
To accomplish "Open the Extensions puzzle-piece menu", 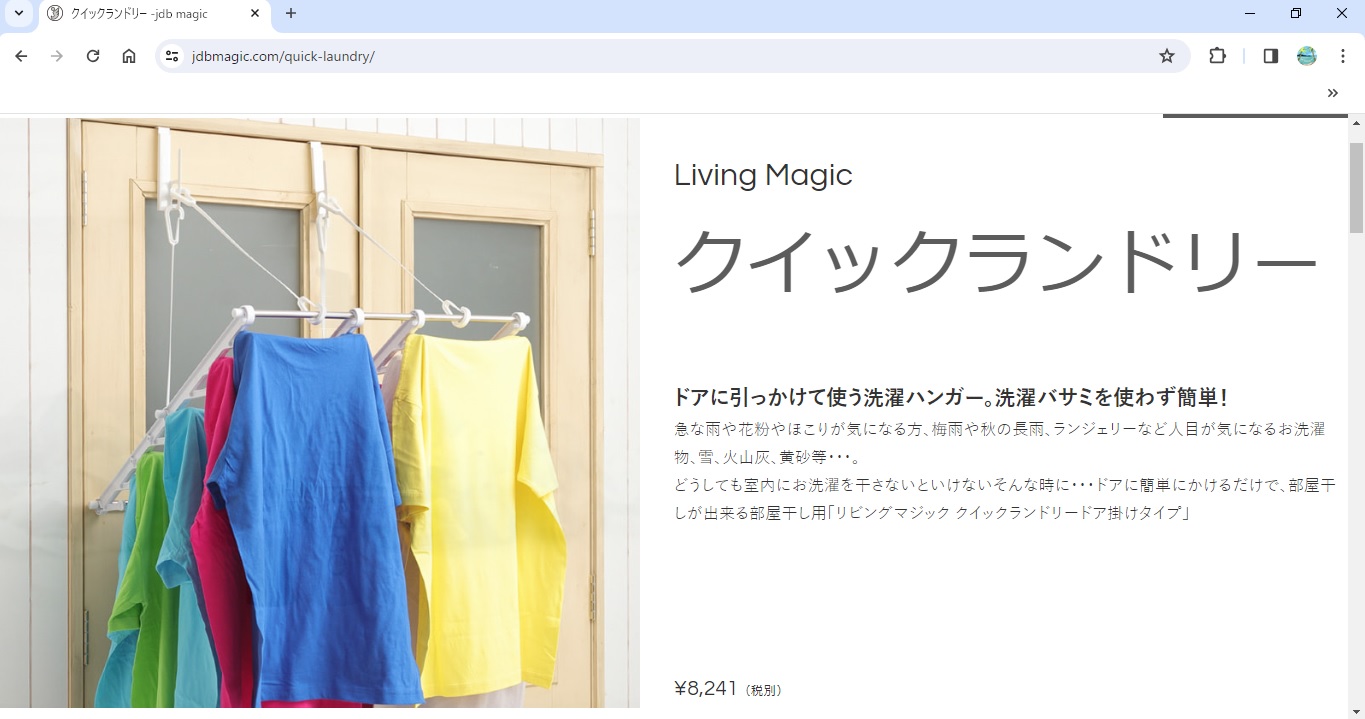I will pyautogui.click(x=1217, y=56).
